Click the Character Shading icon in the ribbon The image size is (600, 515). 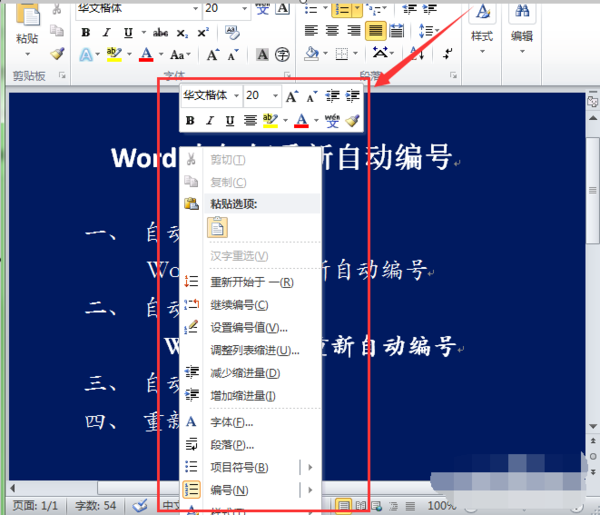point(262,55)
